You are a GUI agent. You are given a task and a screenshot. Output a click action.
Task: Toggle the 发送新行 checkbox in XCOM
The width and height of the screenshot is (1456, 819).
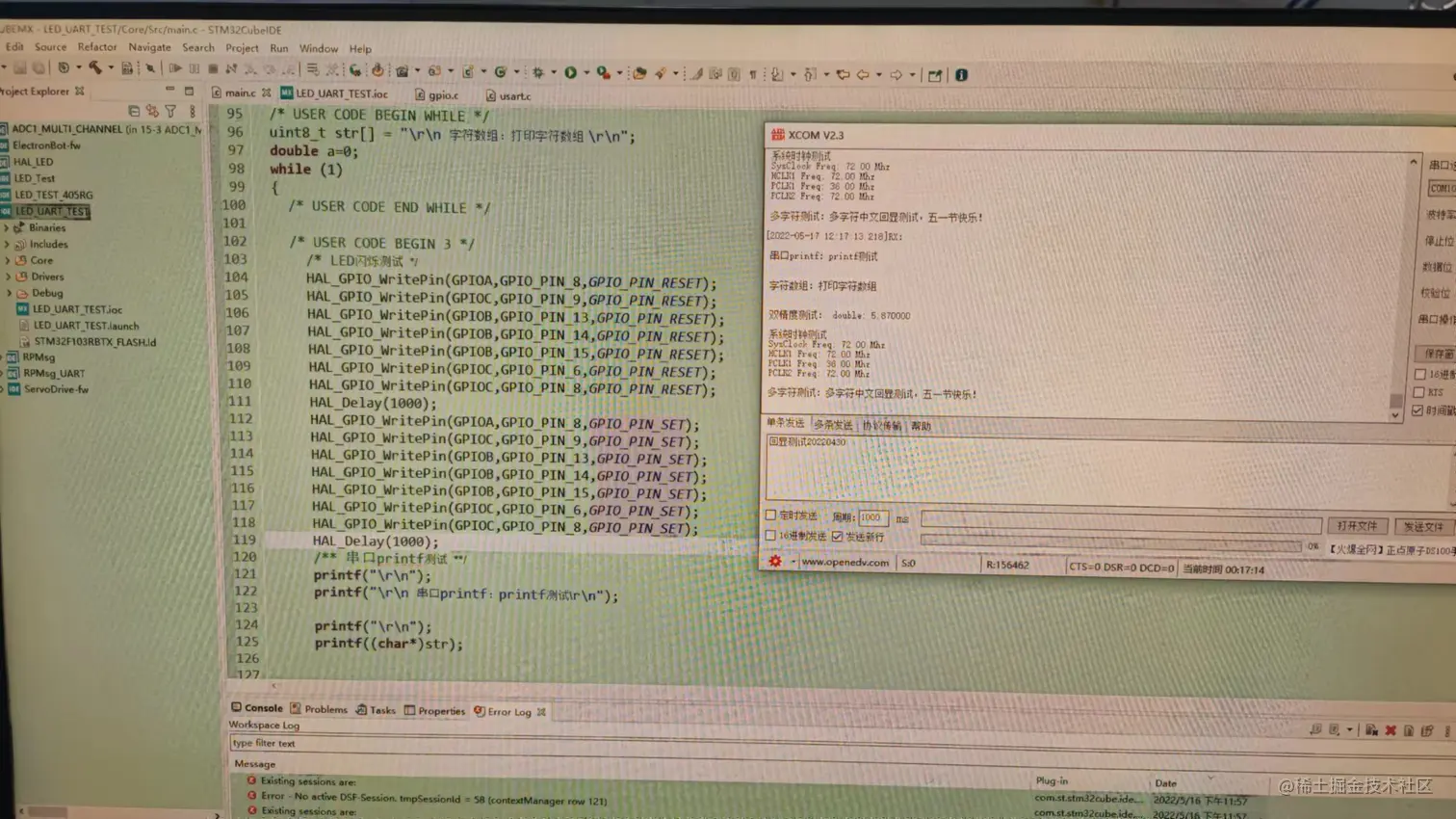pyautogui.click(x=838, y=537)
